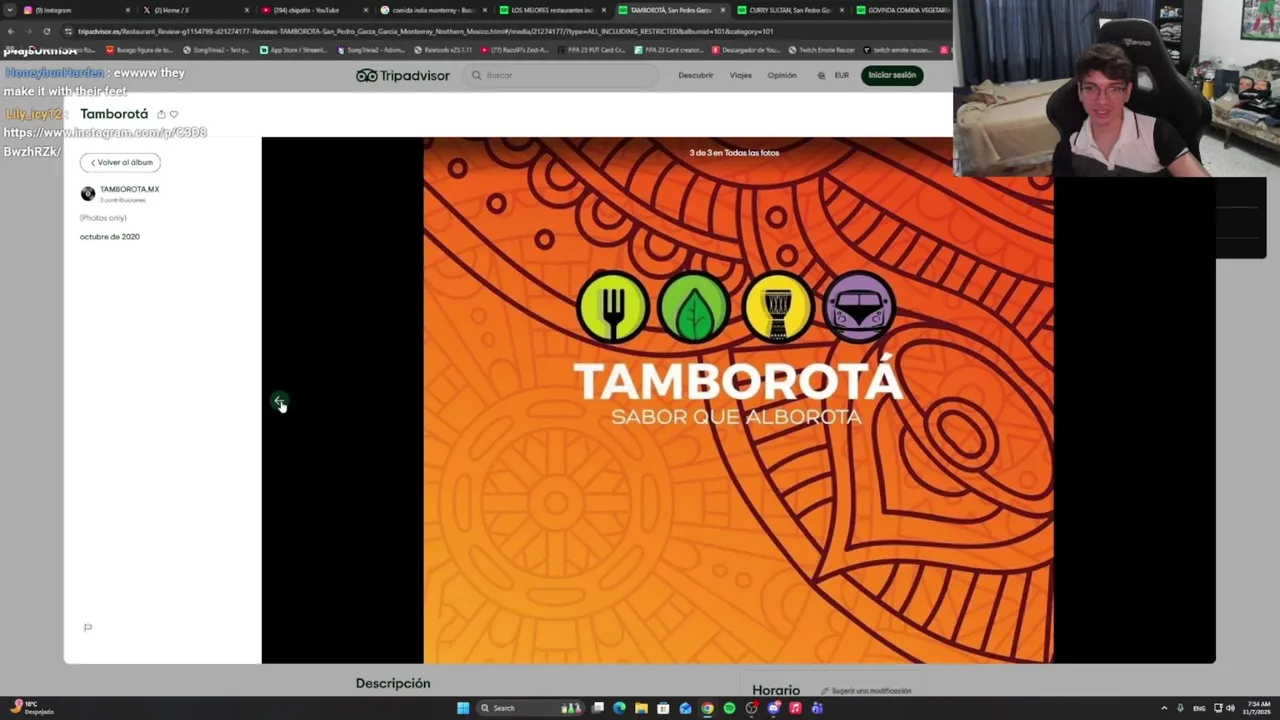Show hidden system tray icons
The height and width of the screenshot is (720, 1280).
[x=1164, y=708]
